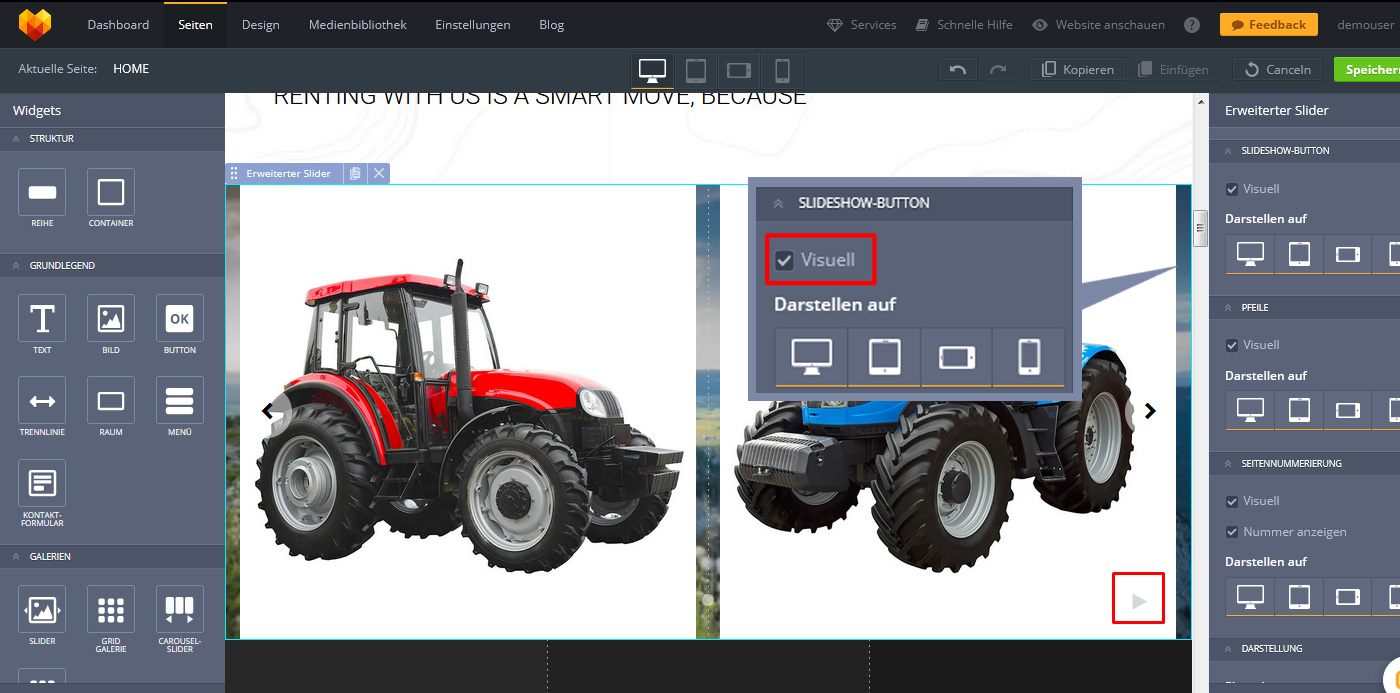
Task: Disable Visuell under Seitennummerierung
Action: click(1232, 501)
